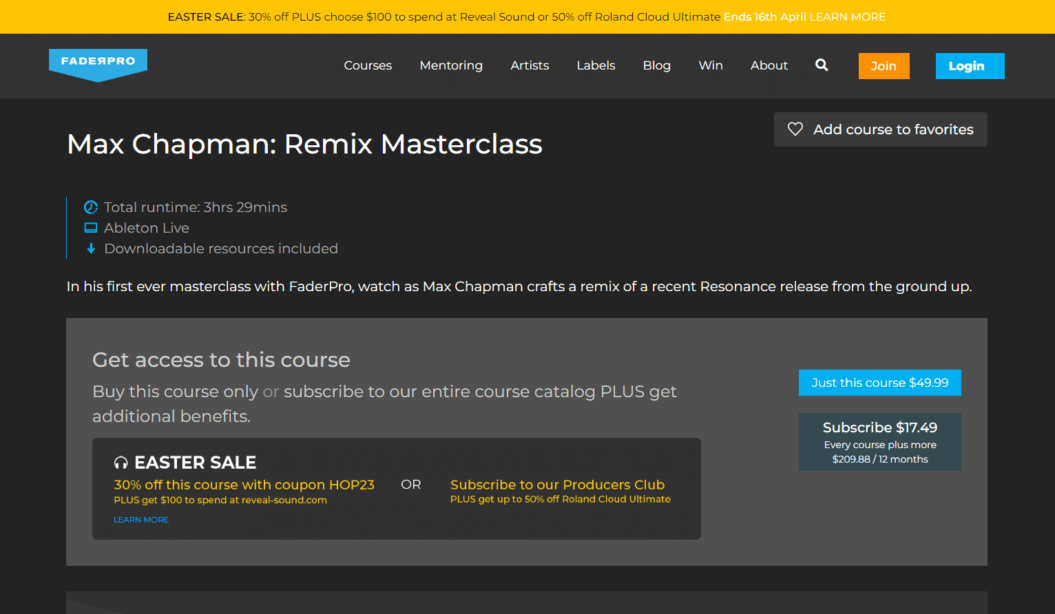The width and height of the screenshot is (1055, 614).
Task: Open the Win menu item
Action: [x=711, y=65]
